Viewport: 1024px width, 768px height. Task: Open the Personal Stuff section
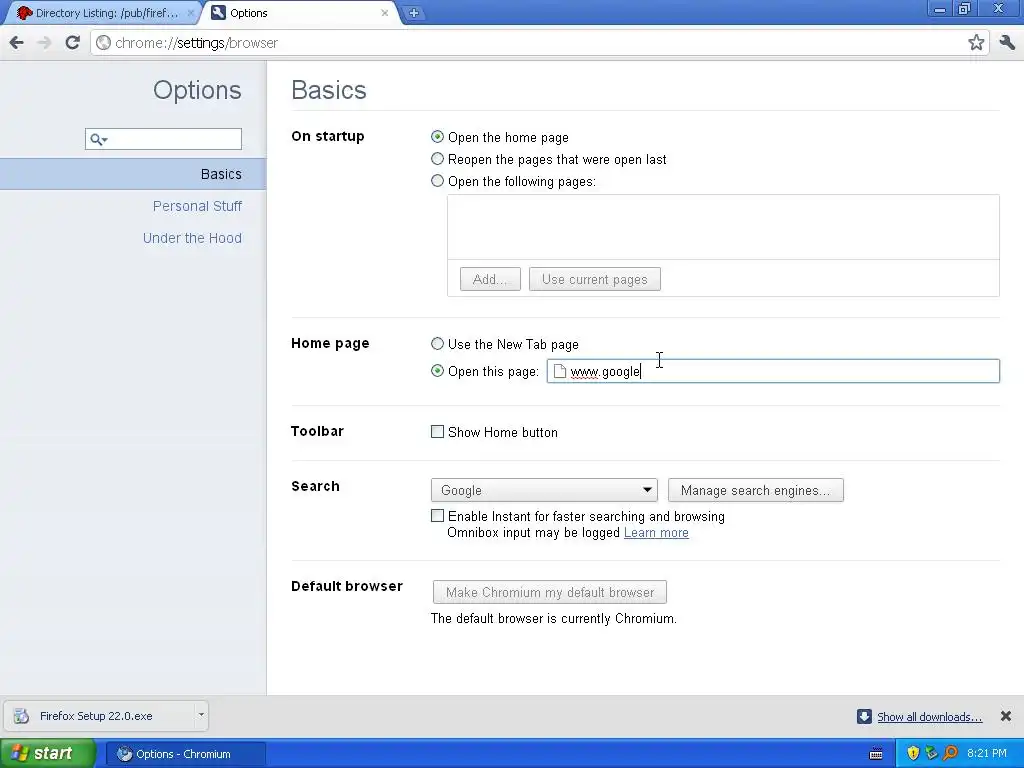[197, 206]
